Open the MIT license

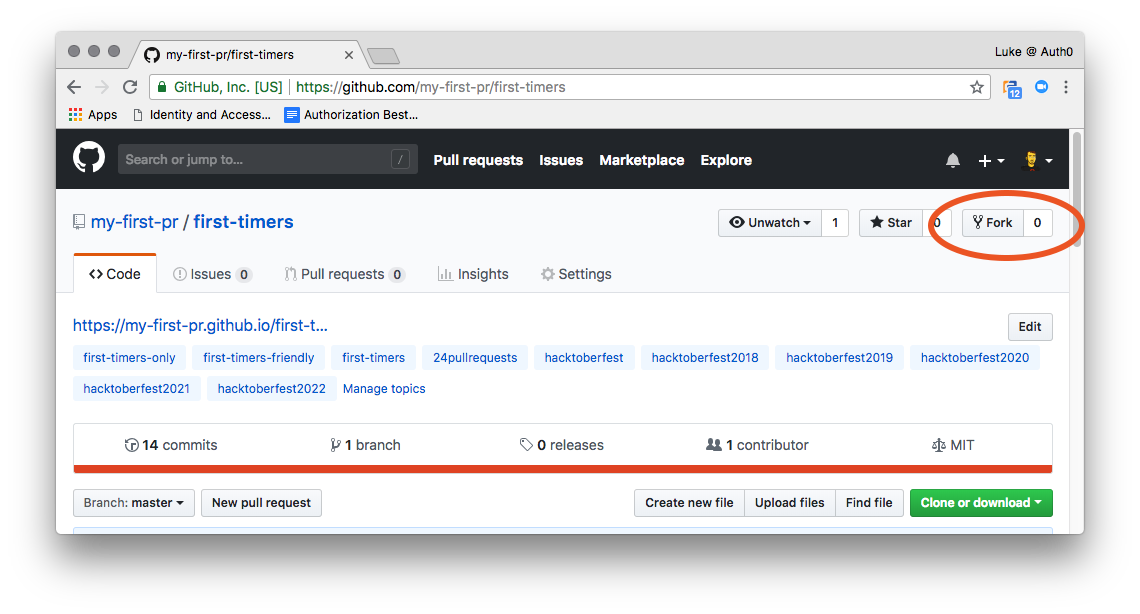click(x=952, y=445)
